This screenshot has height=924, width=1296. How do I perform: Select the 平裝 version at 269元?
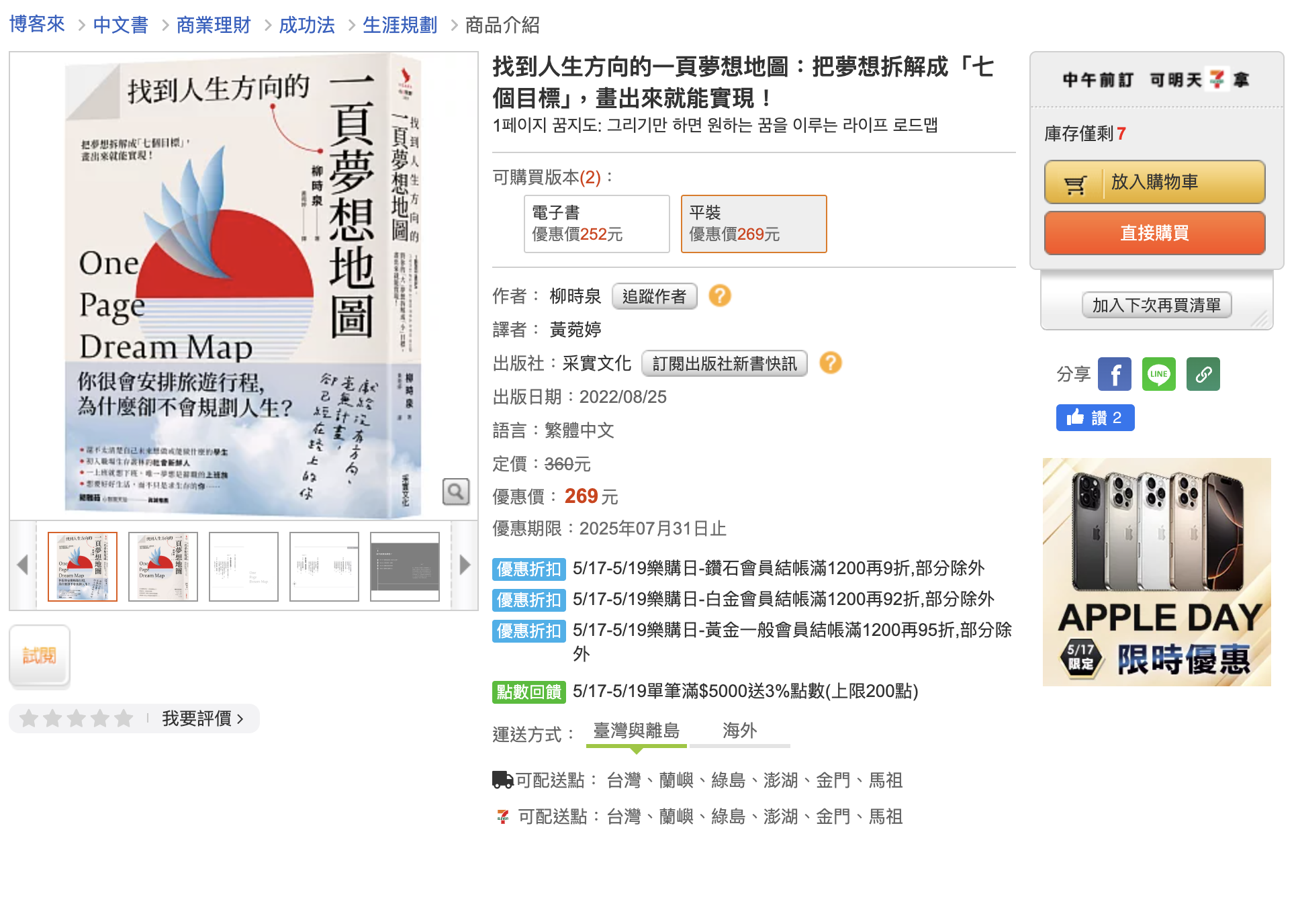tap(753, 224)
